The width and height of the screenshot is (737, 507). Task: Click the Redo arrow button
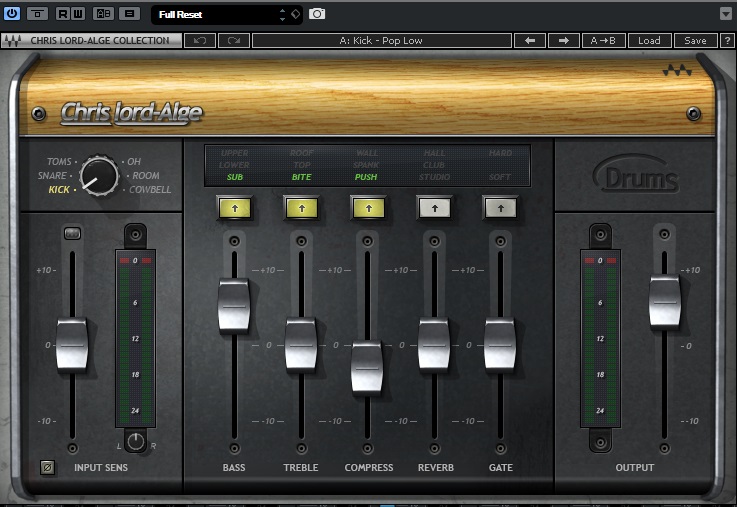pyautogui.click(x=234, y=40)
